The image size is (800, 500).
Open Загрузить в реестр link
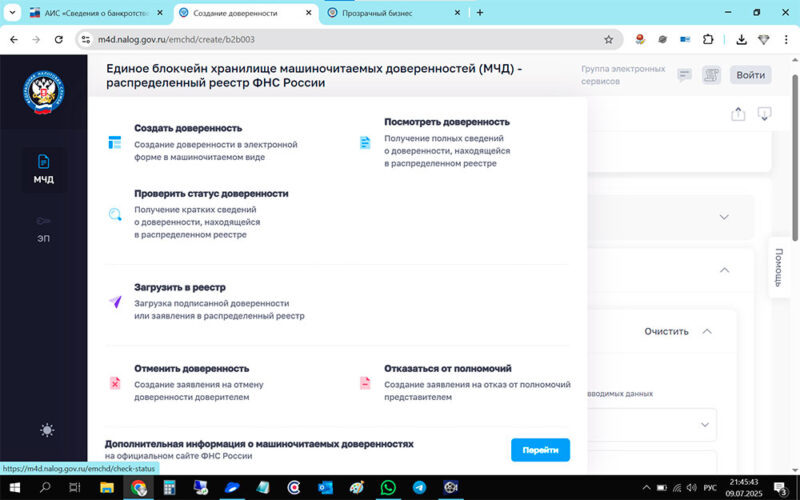pos(180,287)
